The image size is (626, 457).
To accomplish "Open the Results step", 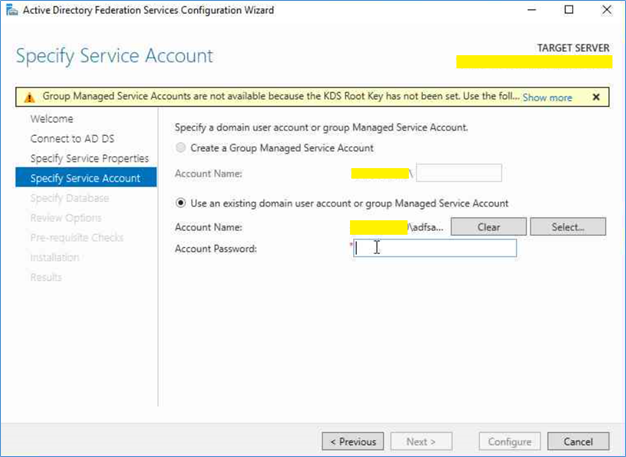I will point(46,277).
